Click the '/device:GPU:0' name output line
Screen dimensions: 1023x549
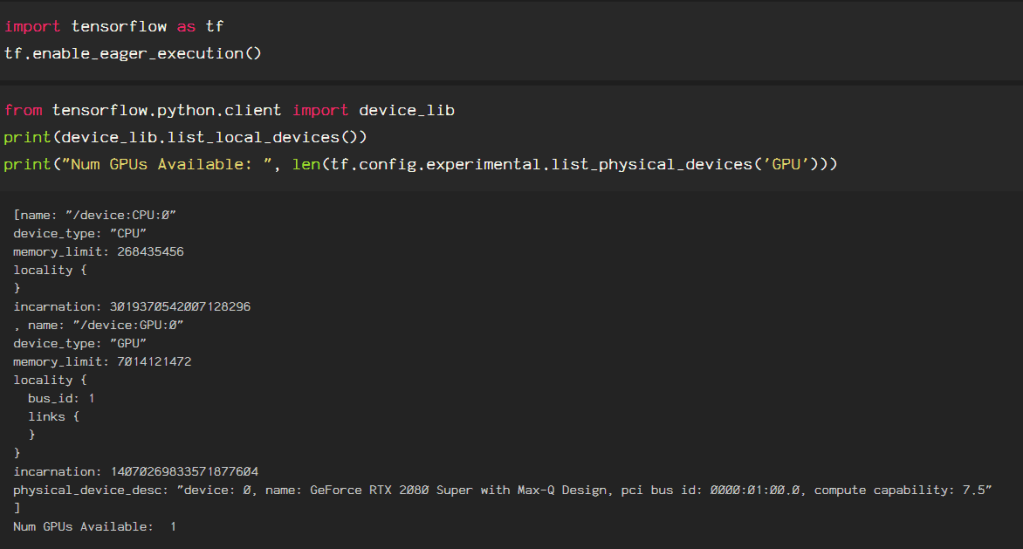98,325
